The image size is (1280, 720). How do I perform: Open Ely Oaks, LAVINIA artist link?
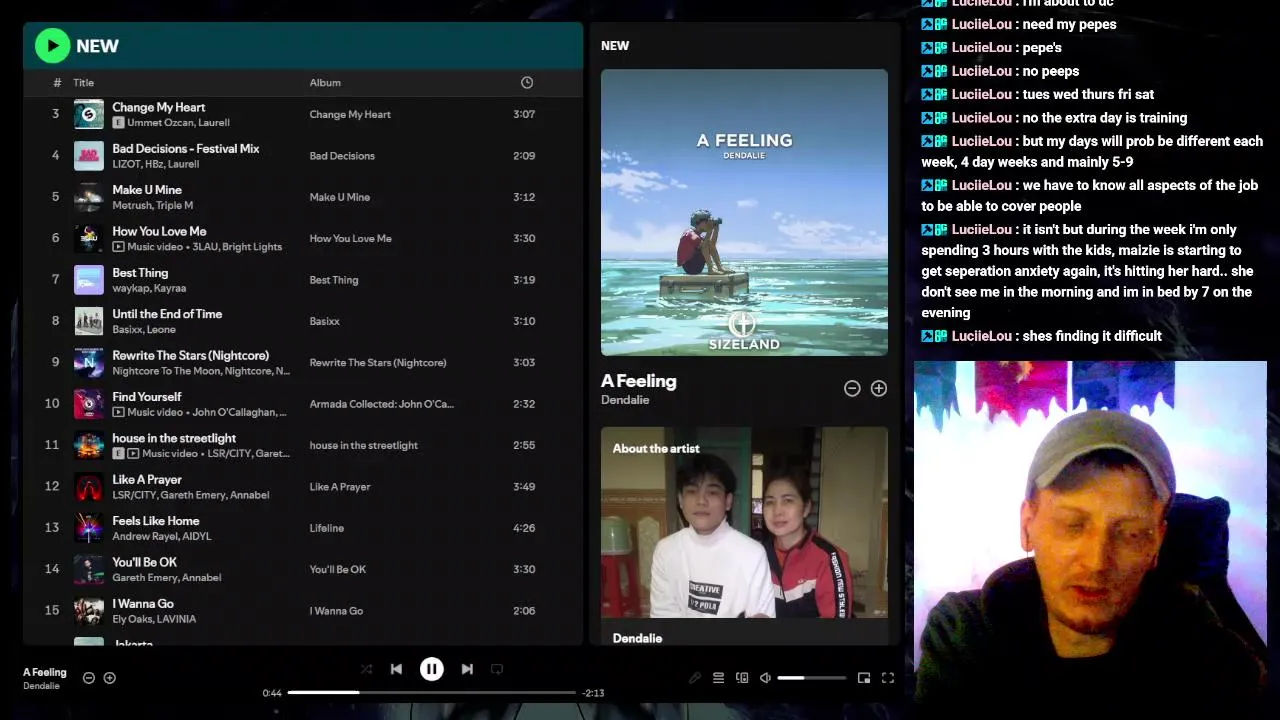click(154, 619)
